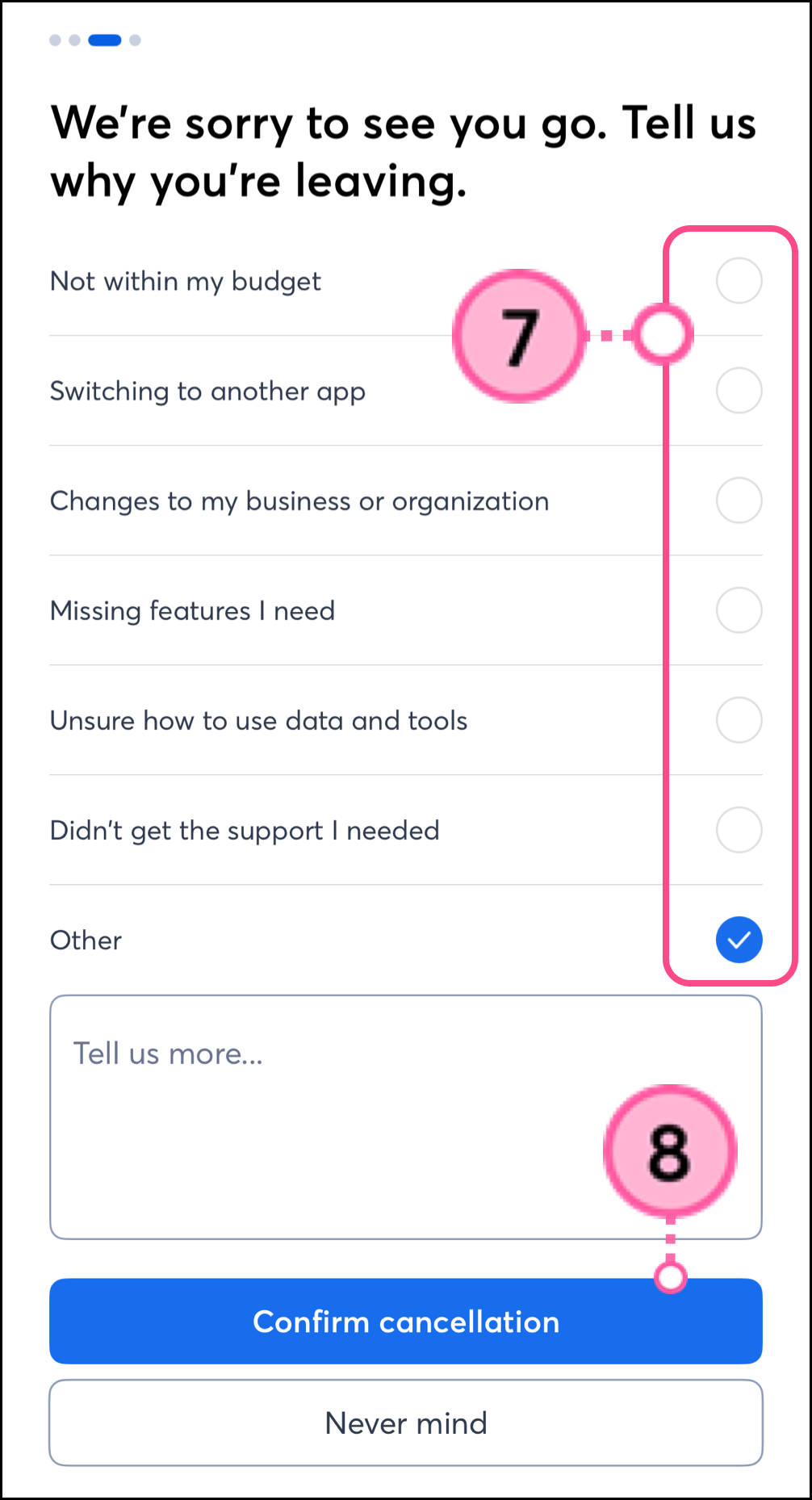Tap the Never mind button
This screenshot has width=812, height=1500.
(406, 1422)
